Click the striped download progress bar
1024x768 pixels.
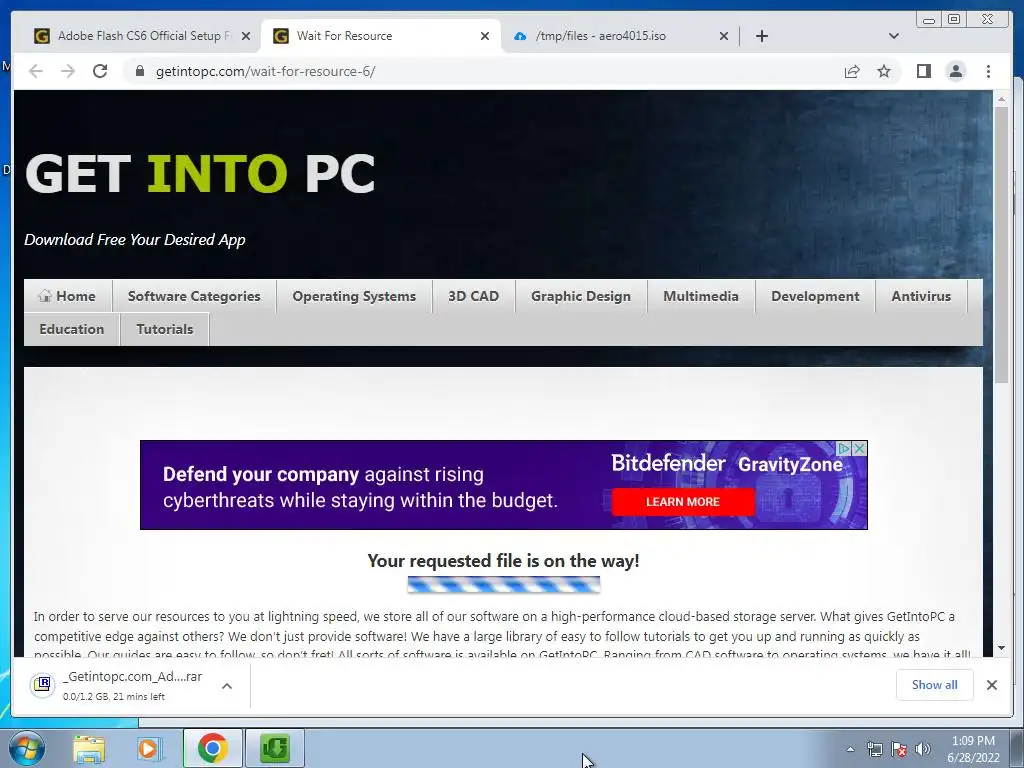click(504, 584)
